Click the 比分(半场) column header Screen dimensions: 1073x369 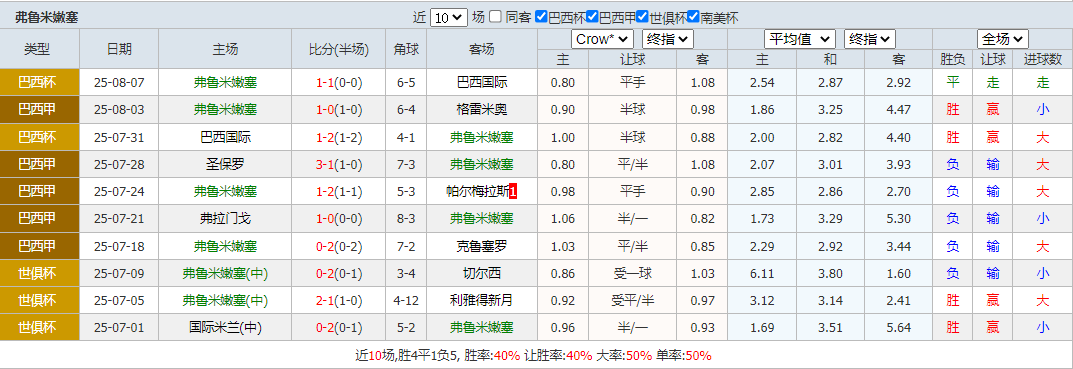339,49
